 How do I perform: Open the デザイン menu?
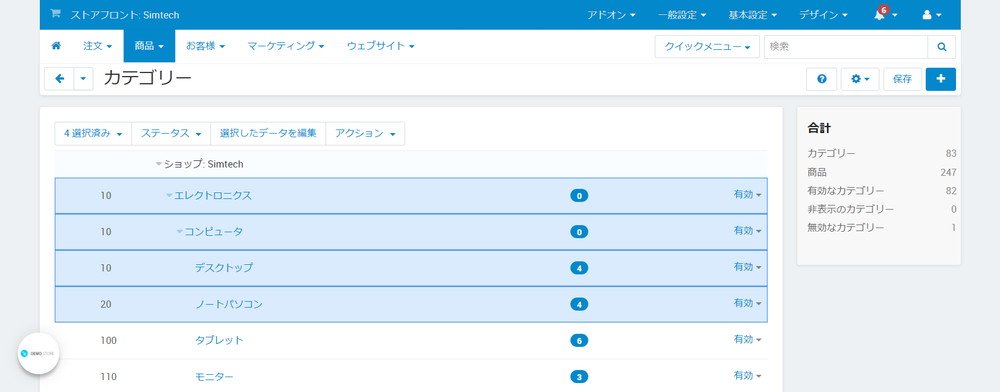(x=823, y=15)
